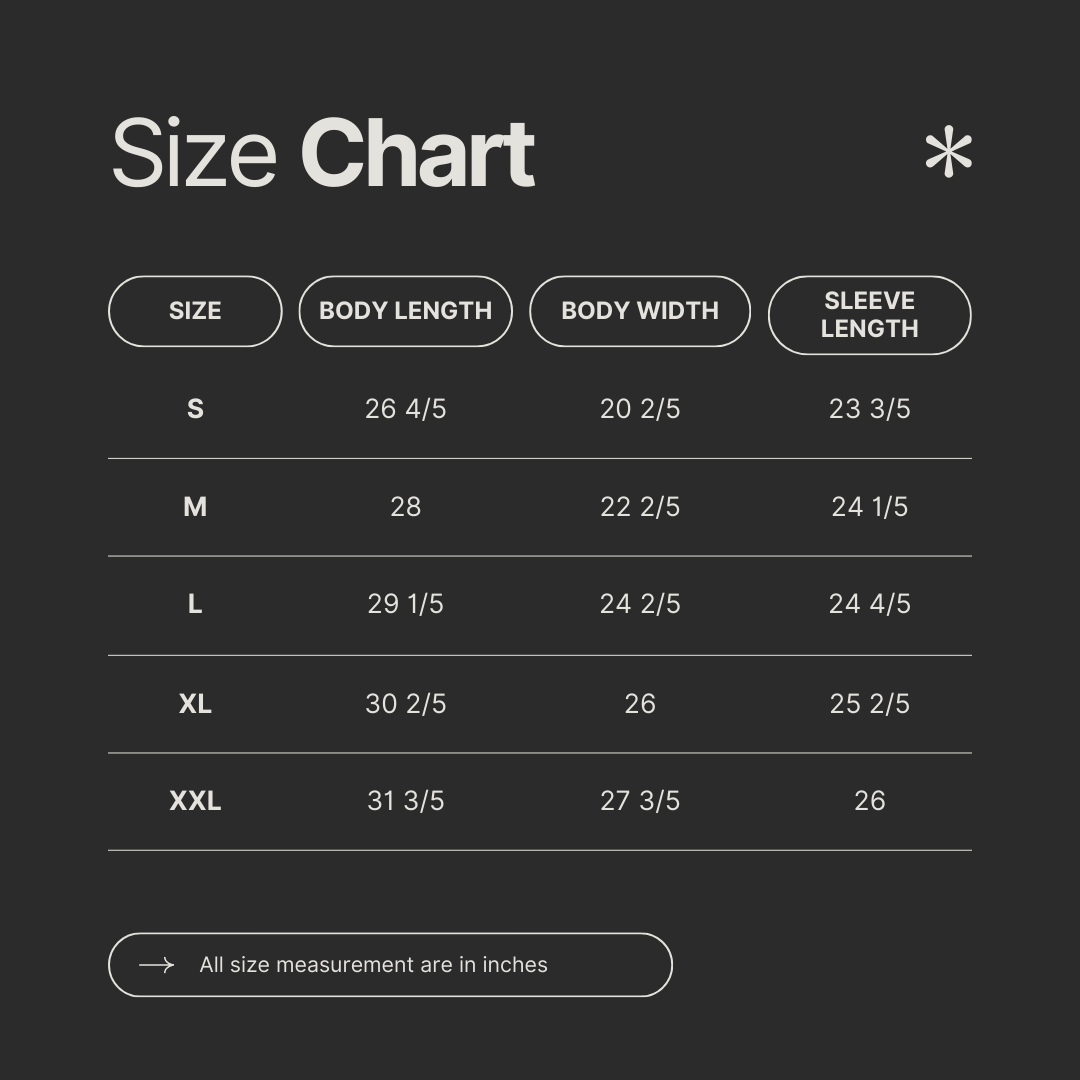Click the 22 2/5 body width value
The image size is (1080, 1080).
(639, 507)
